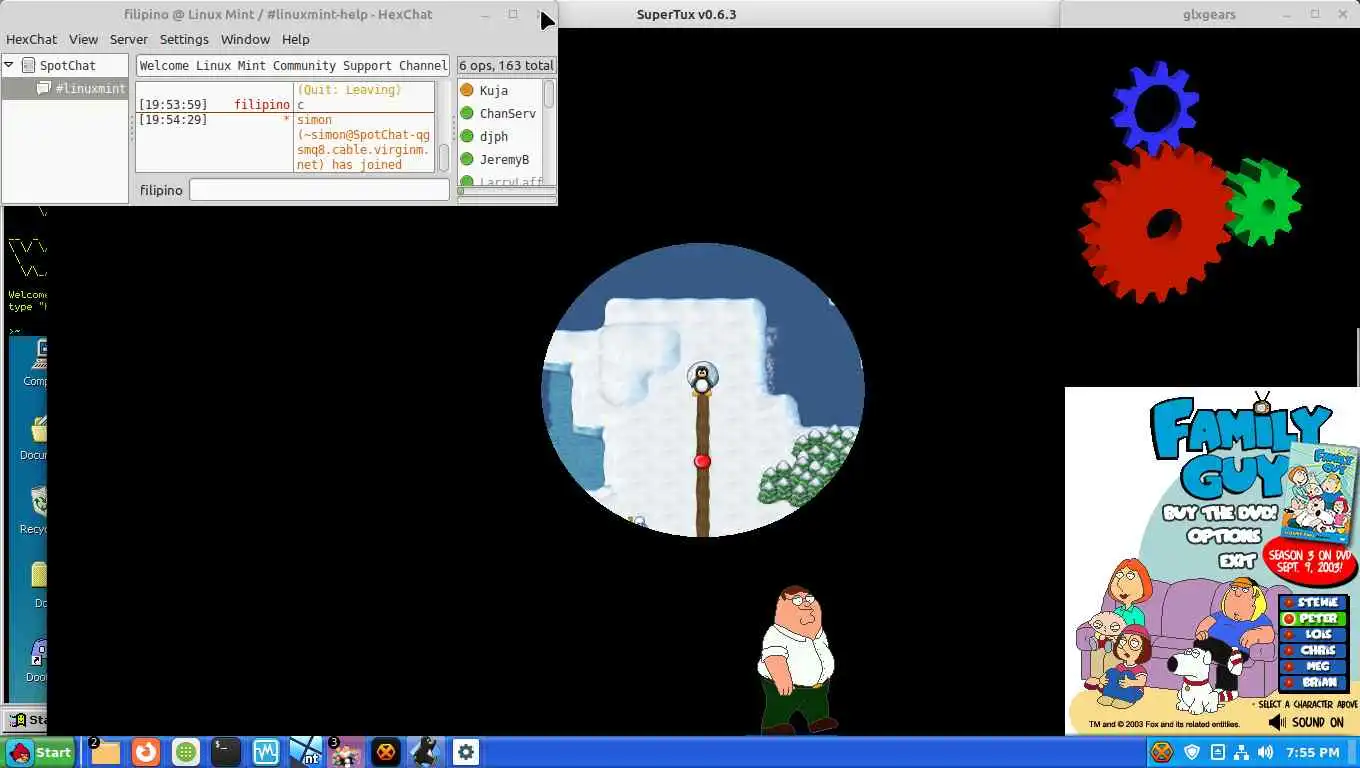
Task: Click the walking Peter Griffin desktop character
Action: (x=796, y=660)
